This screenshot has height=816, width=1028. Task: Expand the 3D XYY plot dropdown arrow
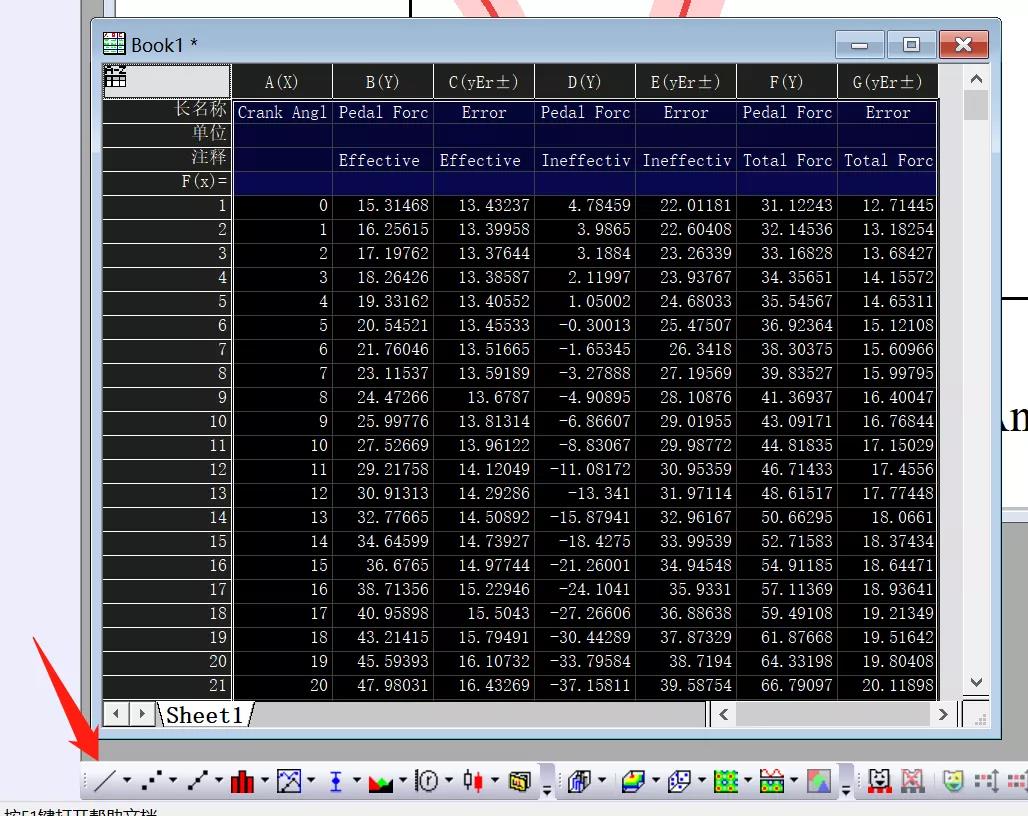coord(602,781)
